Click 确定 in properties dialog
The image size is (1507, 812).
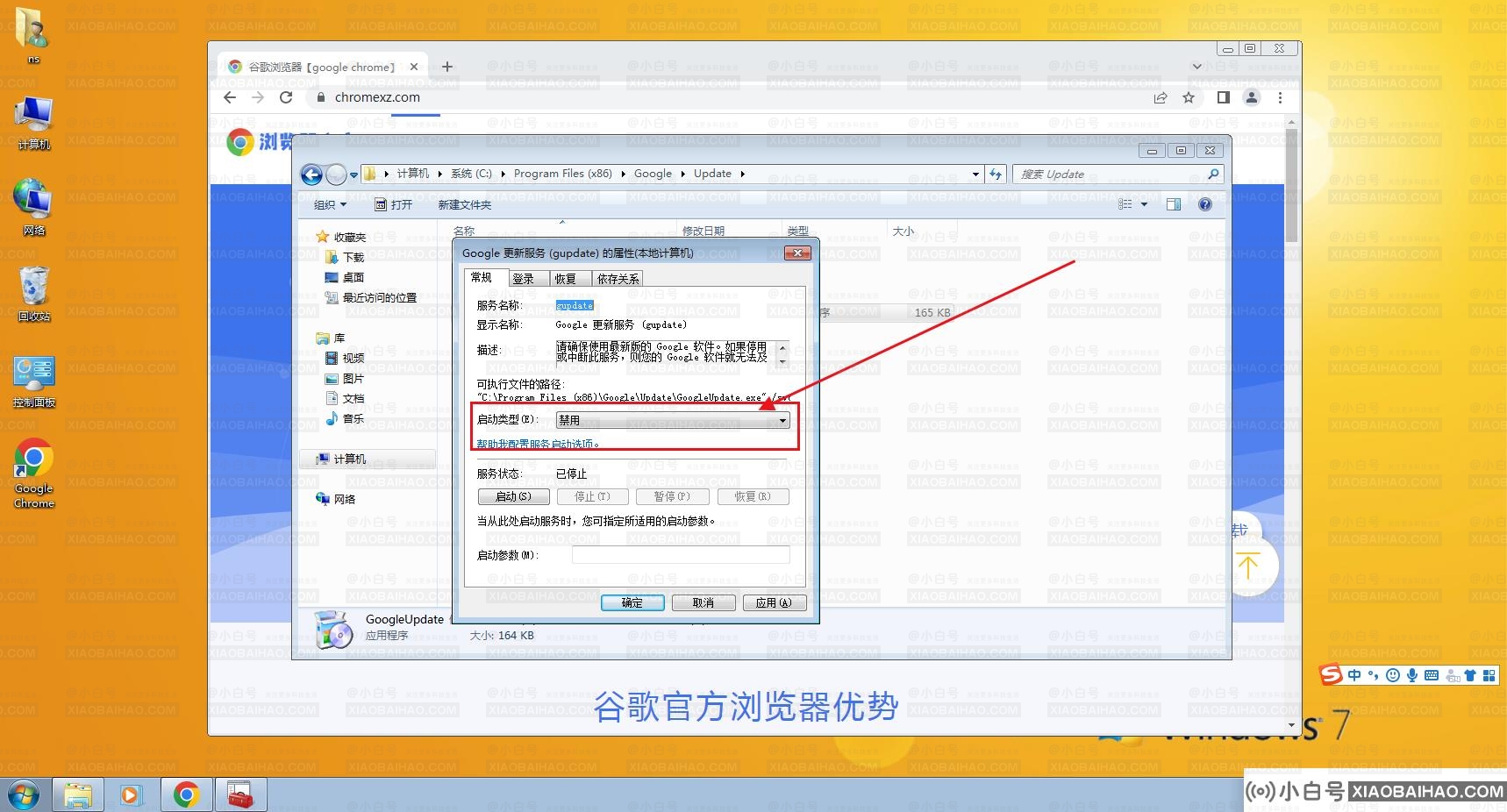632,603
